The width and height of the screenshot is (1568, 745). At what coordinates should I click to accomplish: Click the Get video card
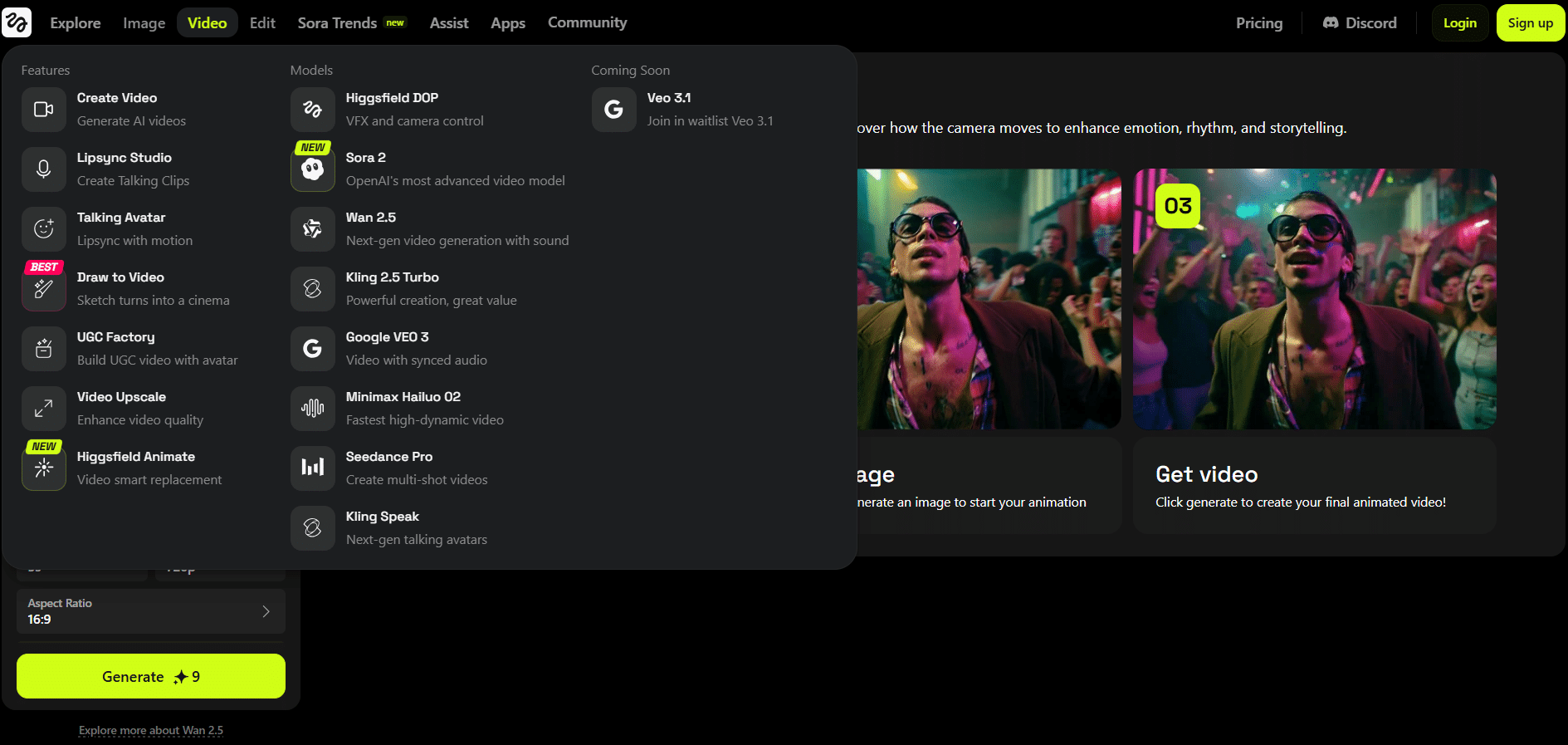pos(1315,485)
